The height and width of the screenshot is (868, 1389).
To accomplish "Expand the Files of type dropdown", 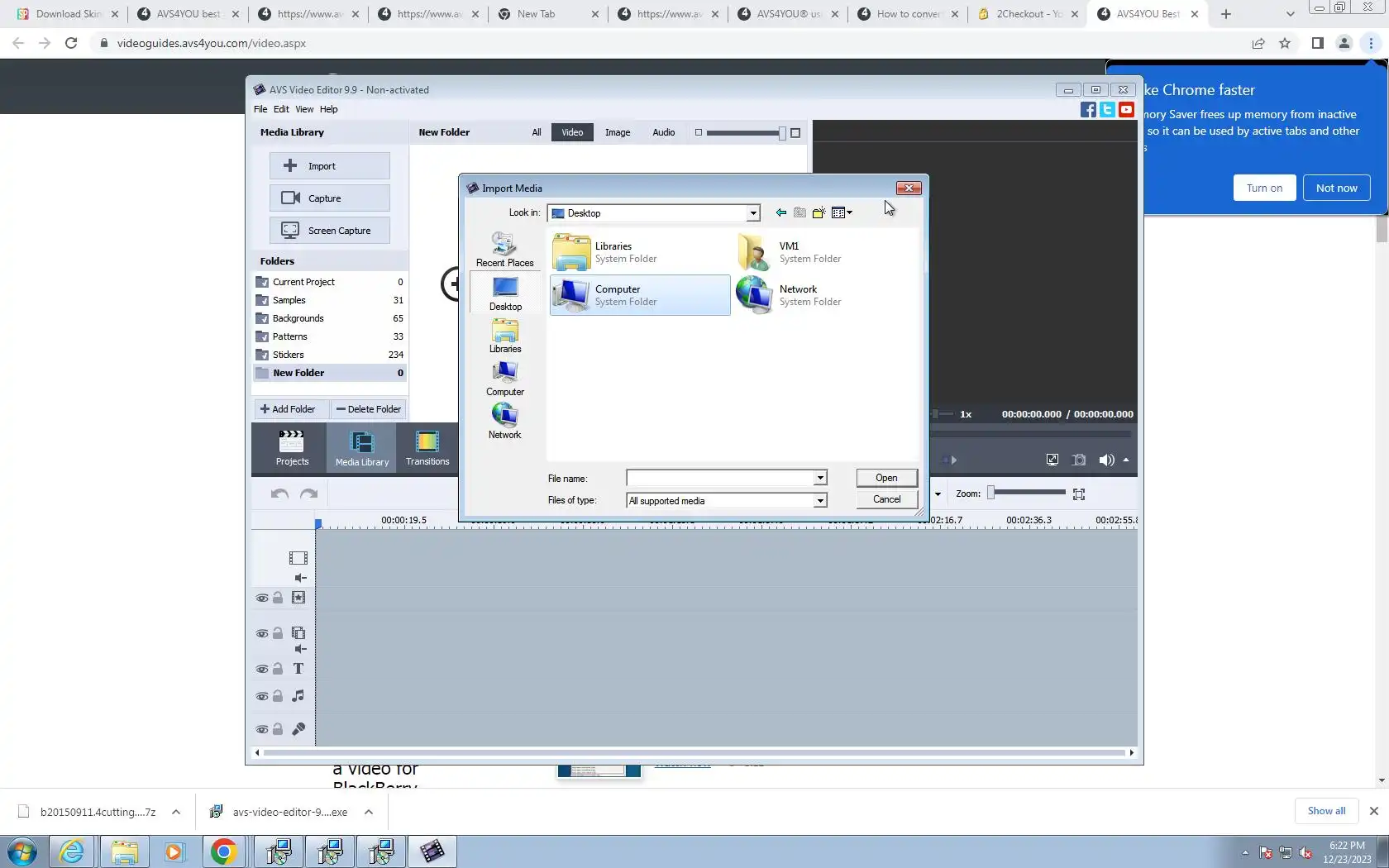I will [820, 501].
